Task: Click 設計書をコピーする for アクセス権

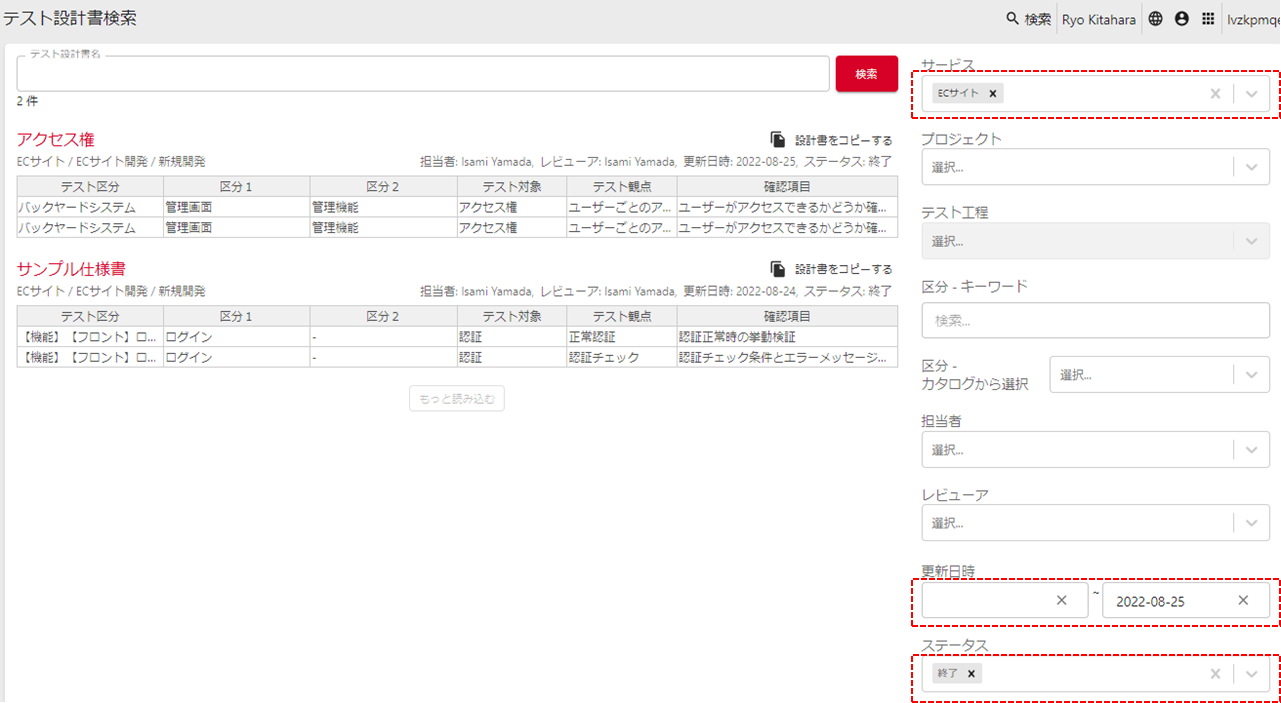Action: point(843,140)
